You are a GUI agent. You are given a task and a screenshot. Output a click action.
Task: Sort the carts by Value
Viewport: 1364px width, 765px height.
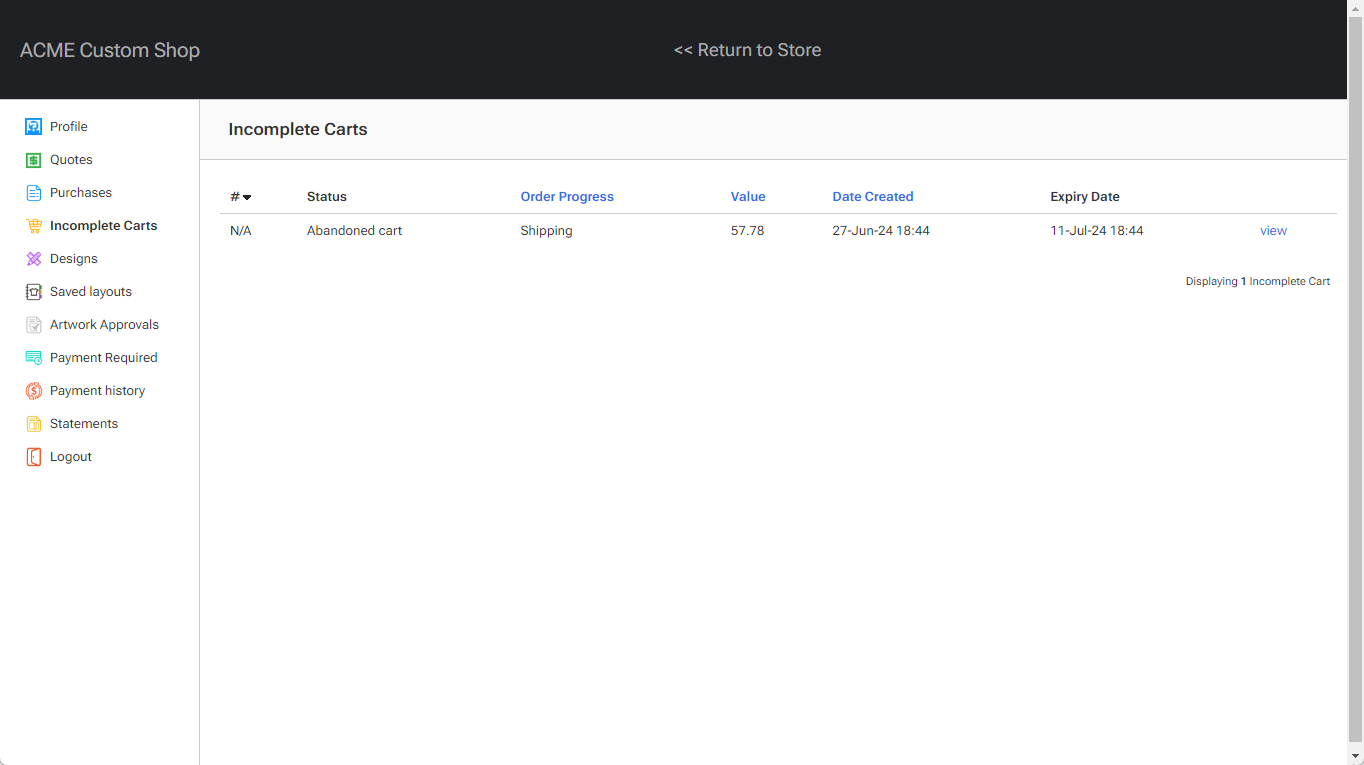coord(748,196)
